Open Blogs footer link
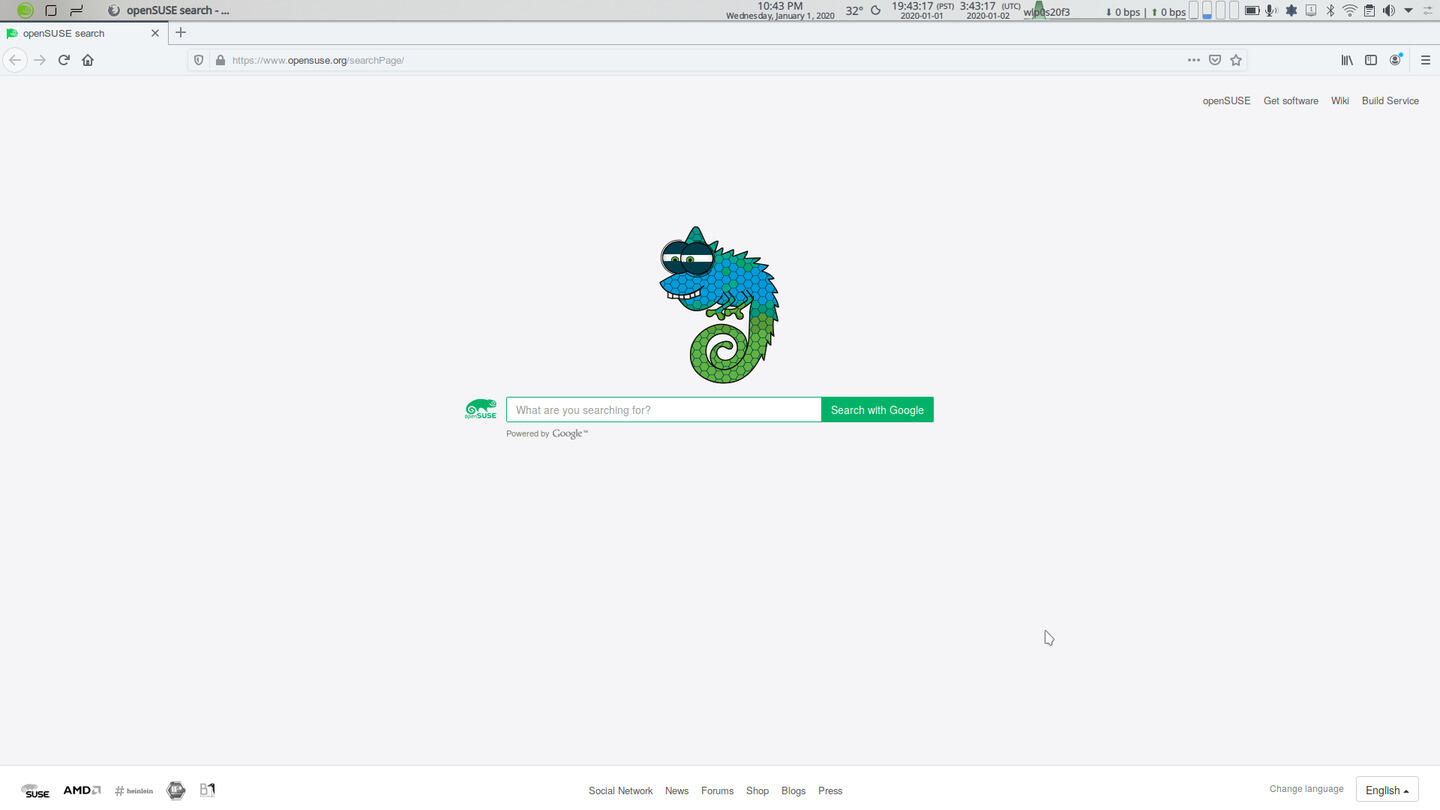1440x810 pixels. click(793, 791)
